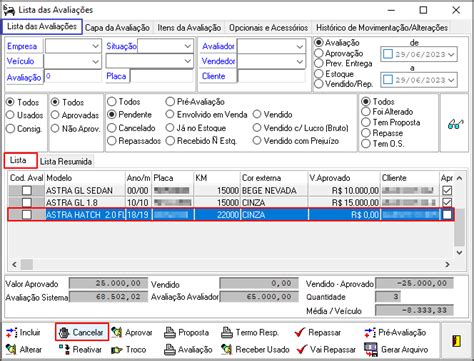Click the Termo Resp. printer icon
The height and width of the screenshot is (361, 474).
click(227, 332)
